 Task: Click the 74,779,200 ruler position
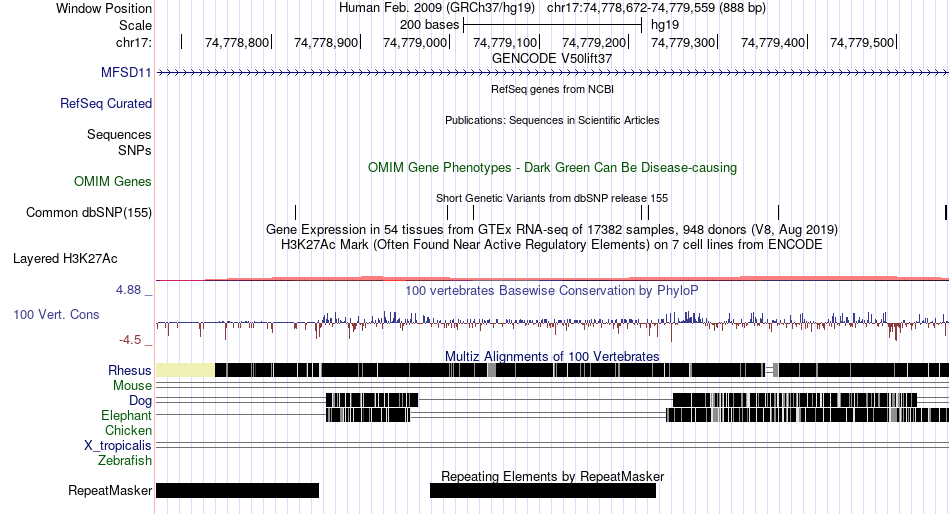click(x=594, y=42)
